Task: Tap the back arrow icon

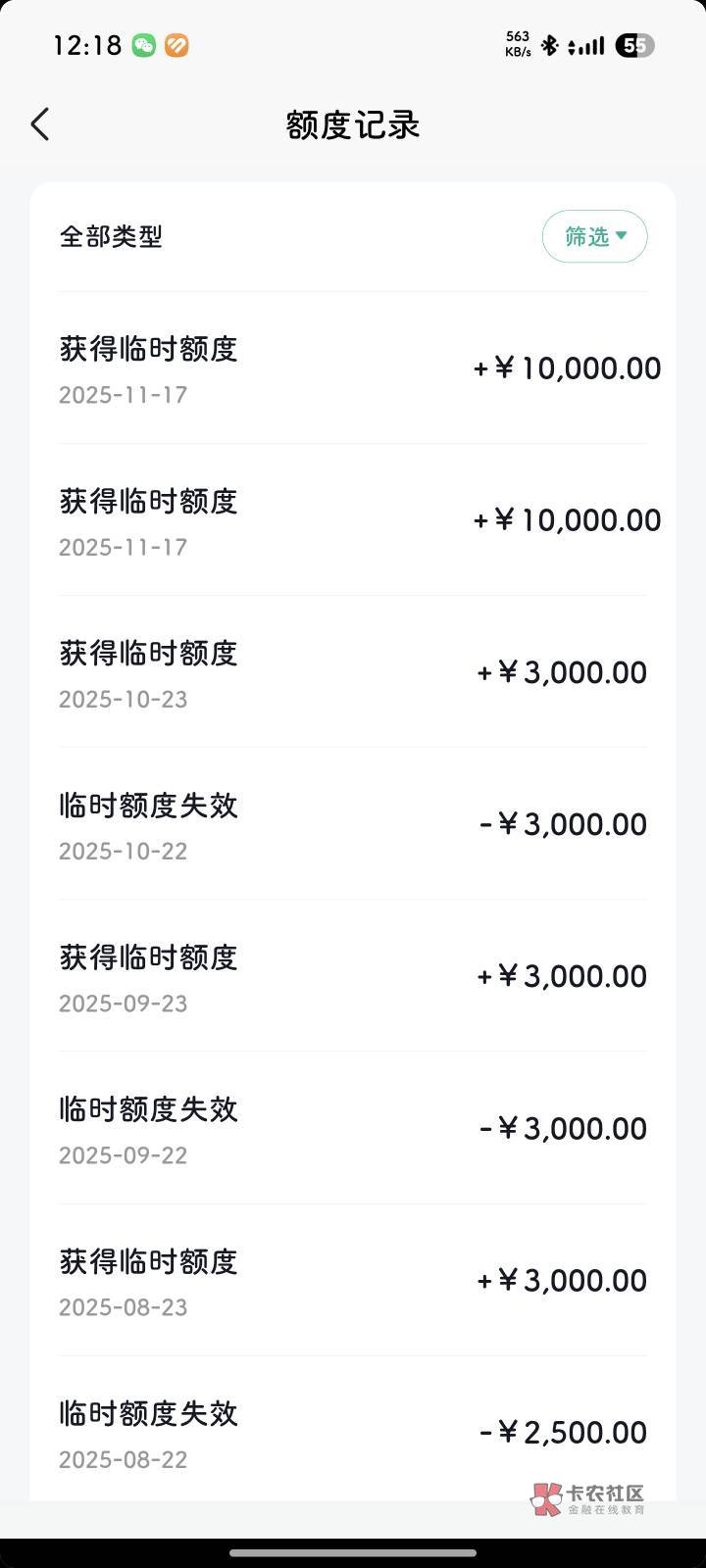Action: coord(40,124)
